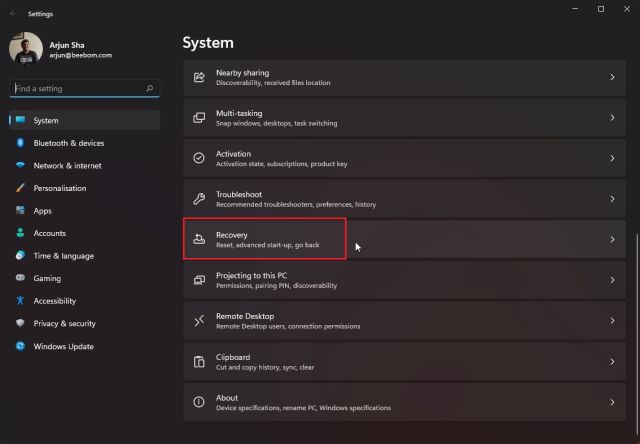Image resolution: width=640 pixels, height=444 pixels.
Task: Click the Arjun Sha profile picture
Action: click(x=26, y=48)
